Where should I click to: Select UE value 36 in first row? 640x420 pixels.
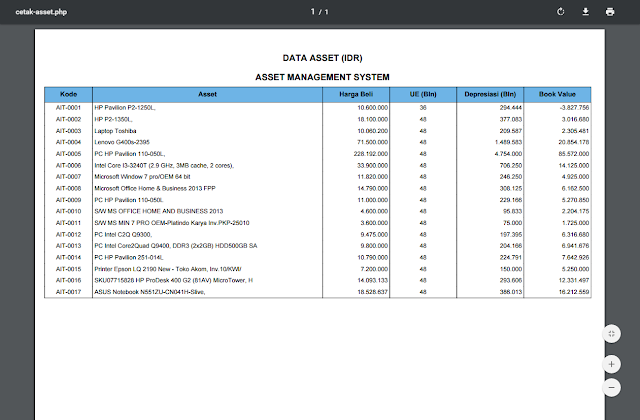(423, 108)
